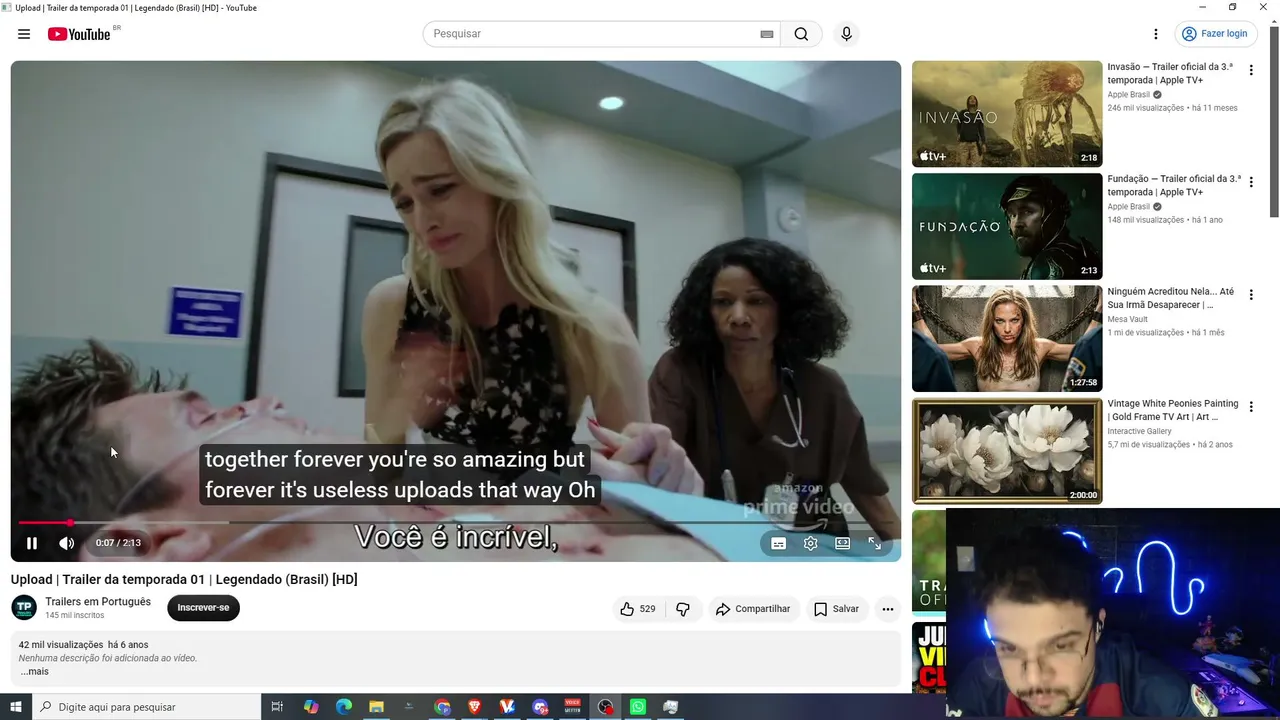Viewport: 1280px width, 720px height.
Task: Open Voicemeeter from the taskbar
Action: 573,707
